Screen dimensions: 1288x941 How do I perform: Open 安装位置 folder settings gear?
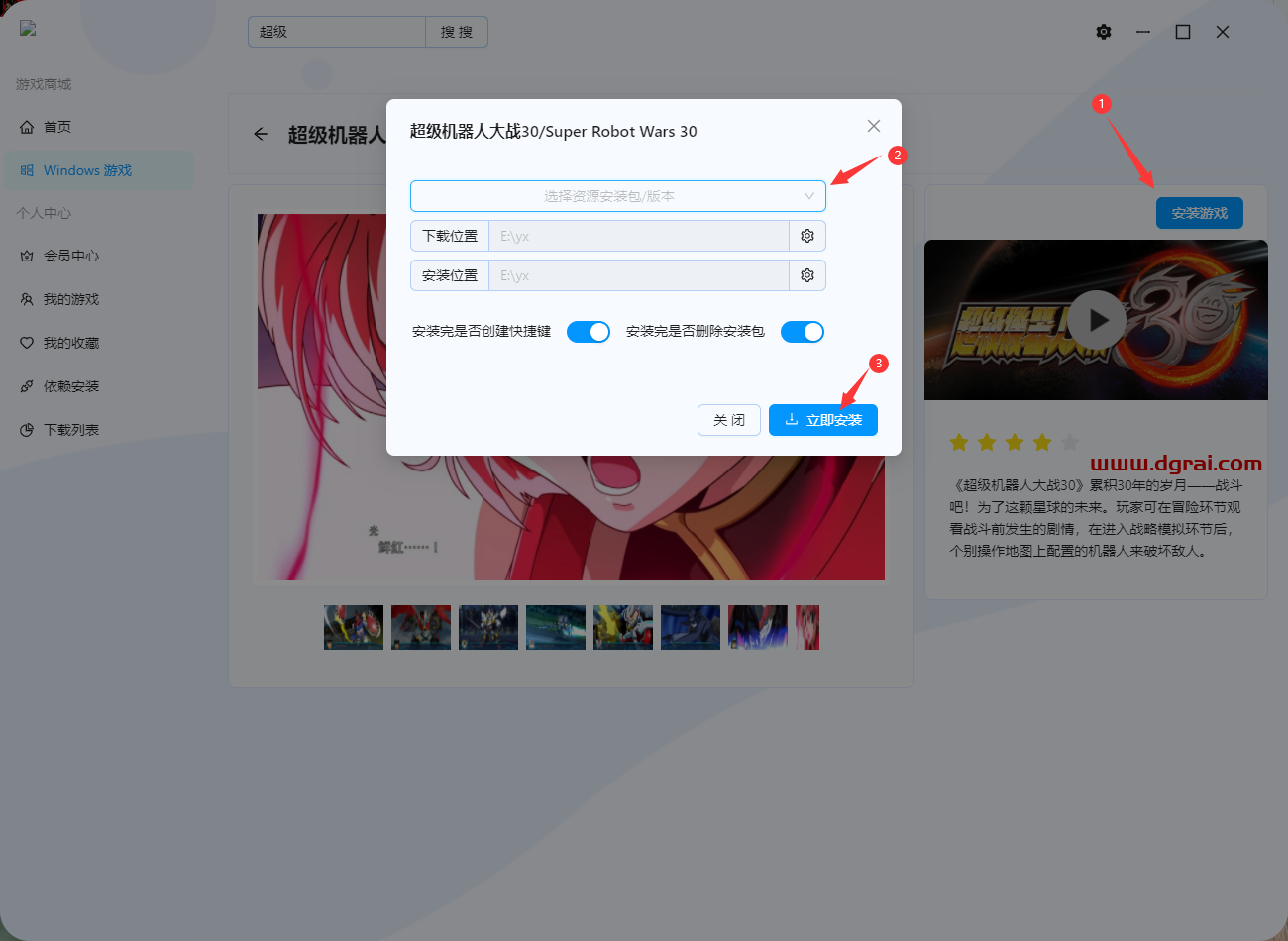coord(807,275)
